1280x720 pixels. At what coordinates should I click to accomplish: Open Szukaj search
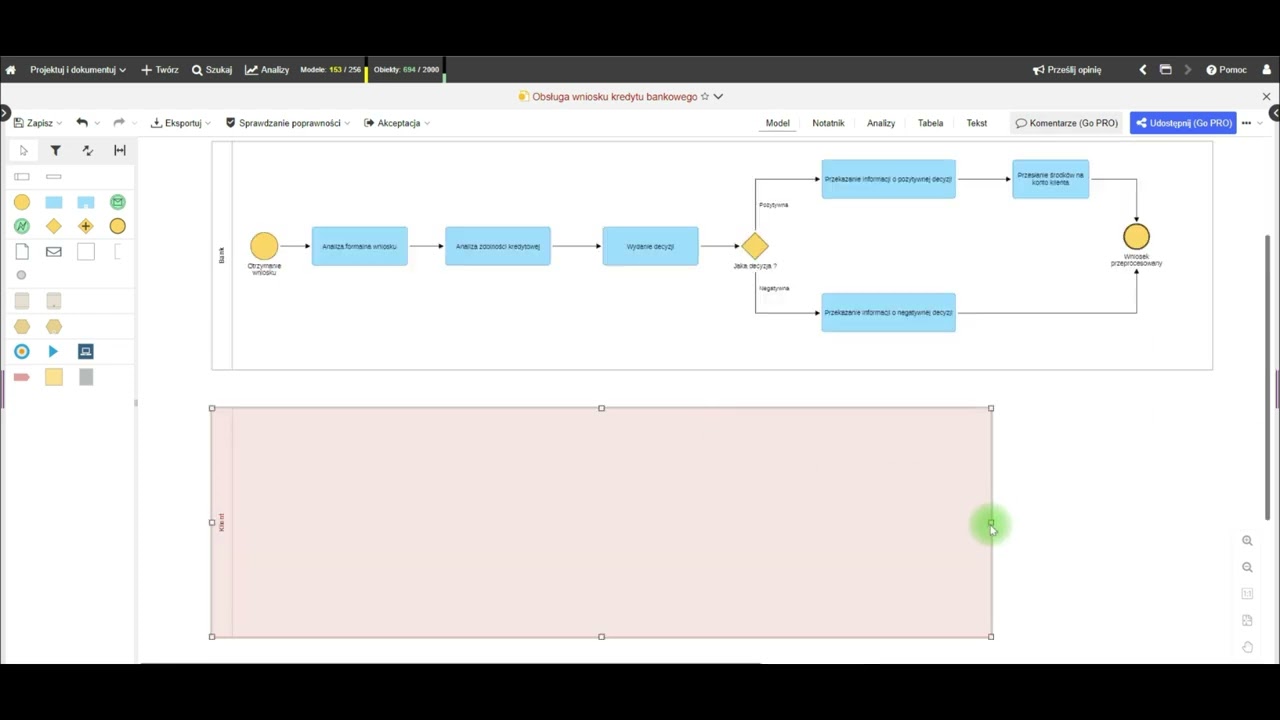click(x=212, y=70)
